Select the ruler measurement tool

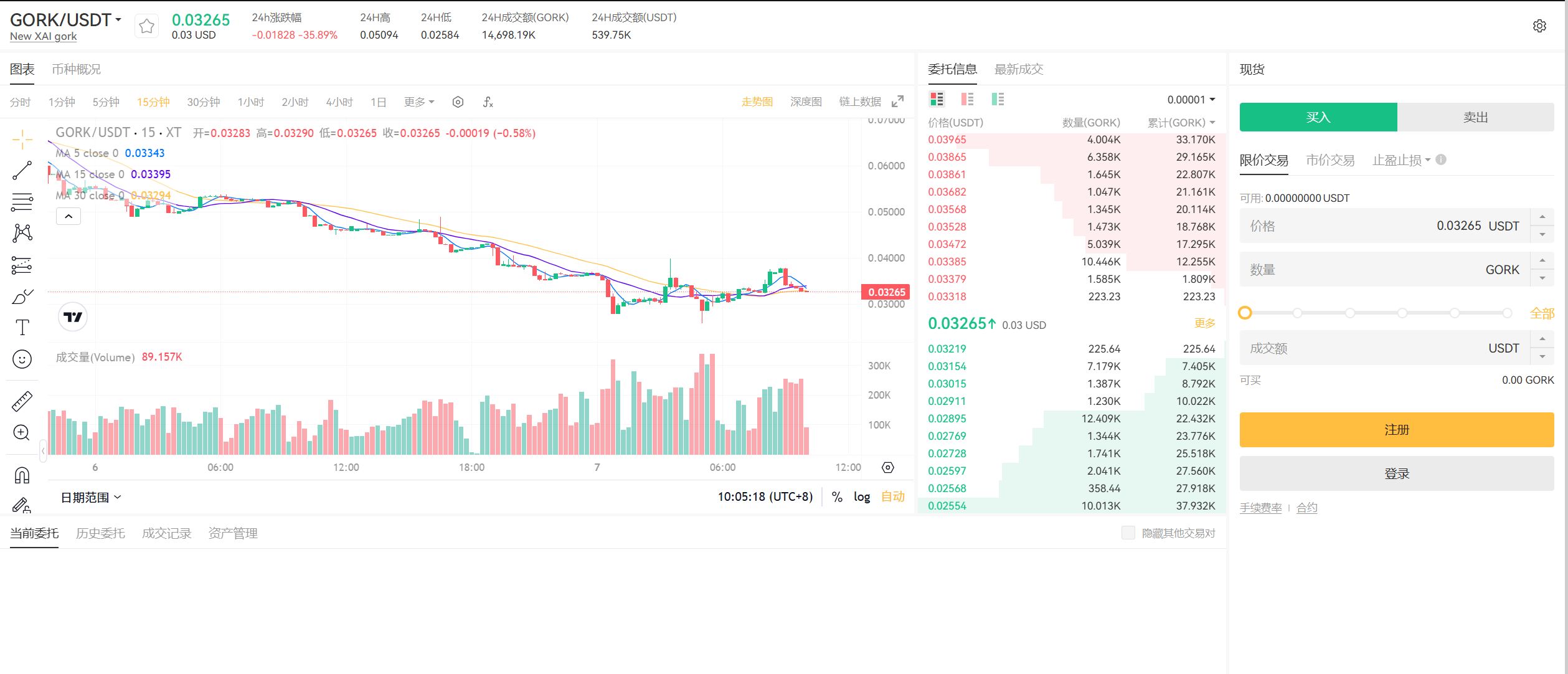[x=22, y=401]
